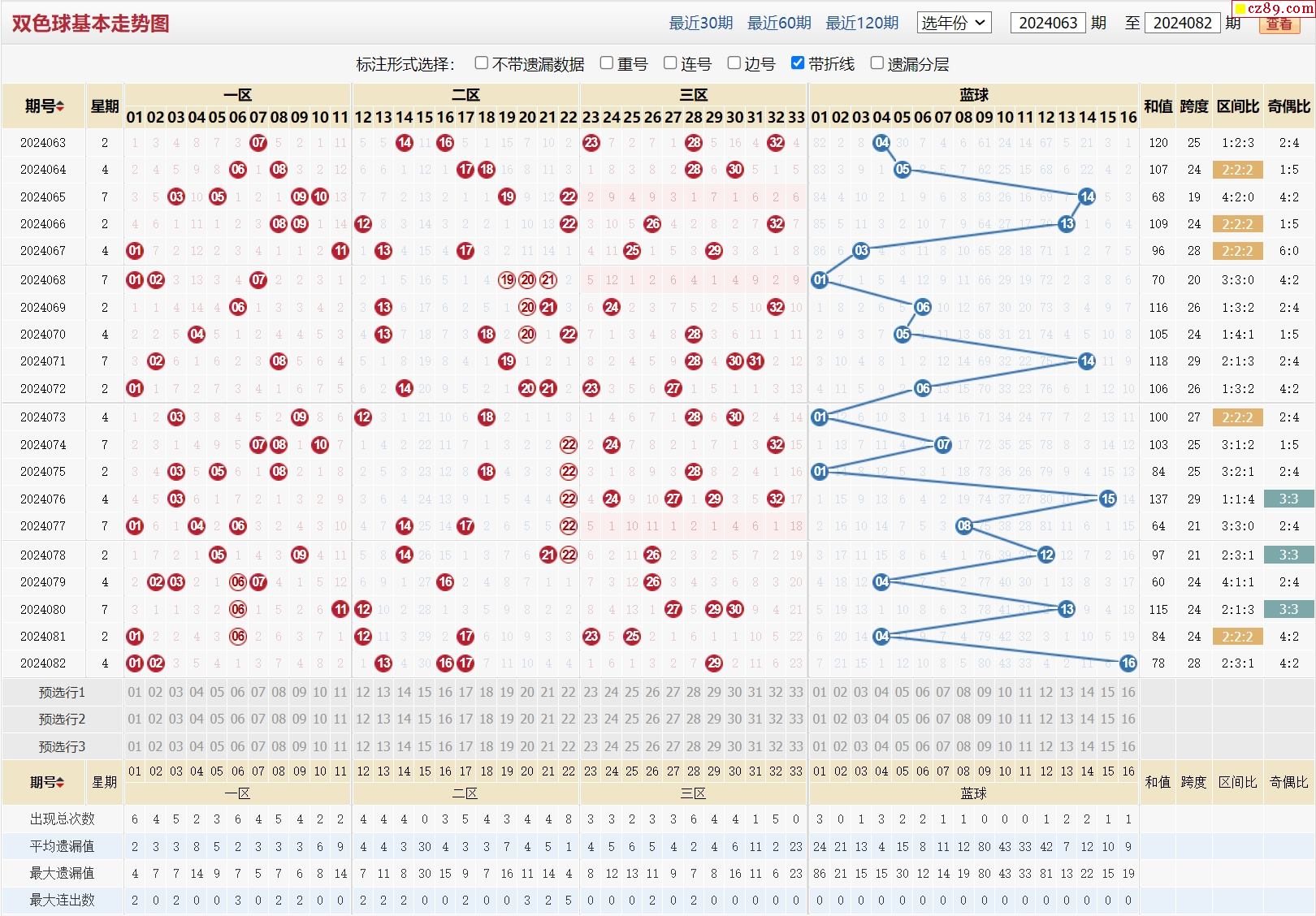The width and height of the screenshot is (1316, 916).
Task: Click the sort arrows beside top 期号 header
Action: tap(60, 106)
